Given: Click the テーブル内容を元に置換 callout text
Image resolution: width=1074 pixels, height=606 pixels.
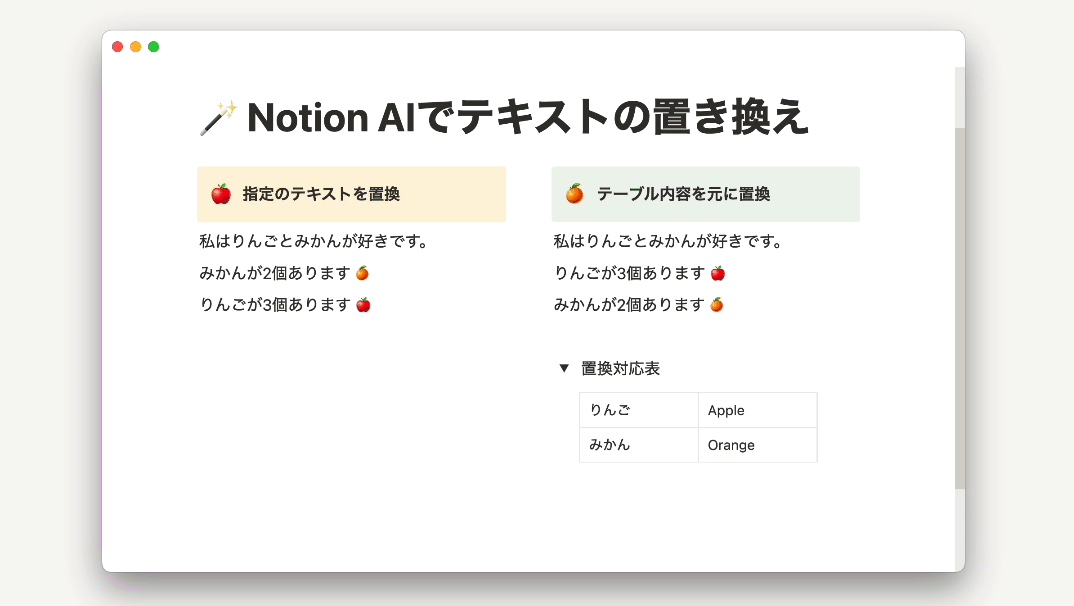Looking at the screenshot, I should coord(684,194).
